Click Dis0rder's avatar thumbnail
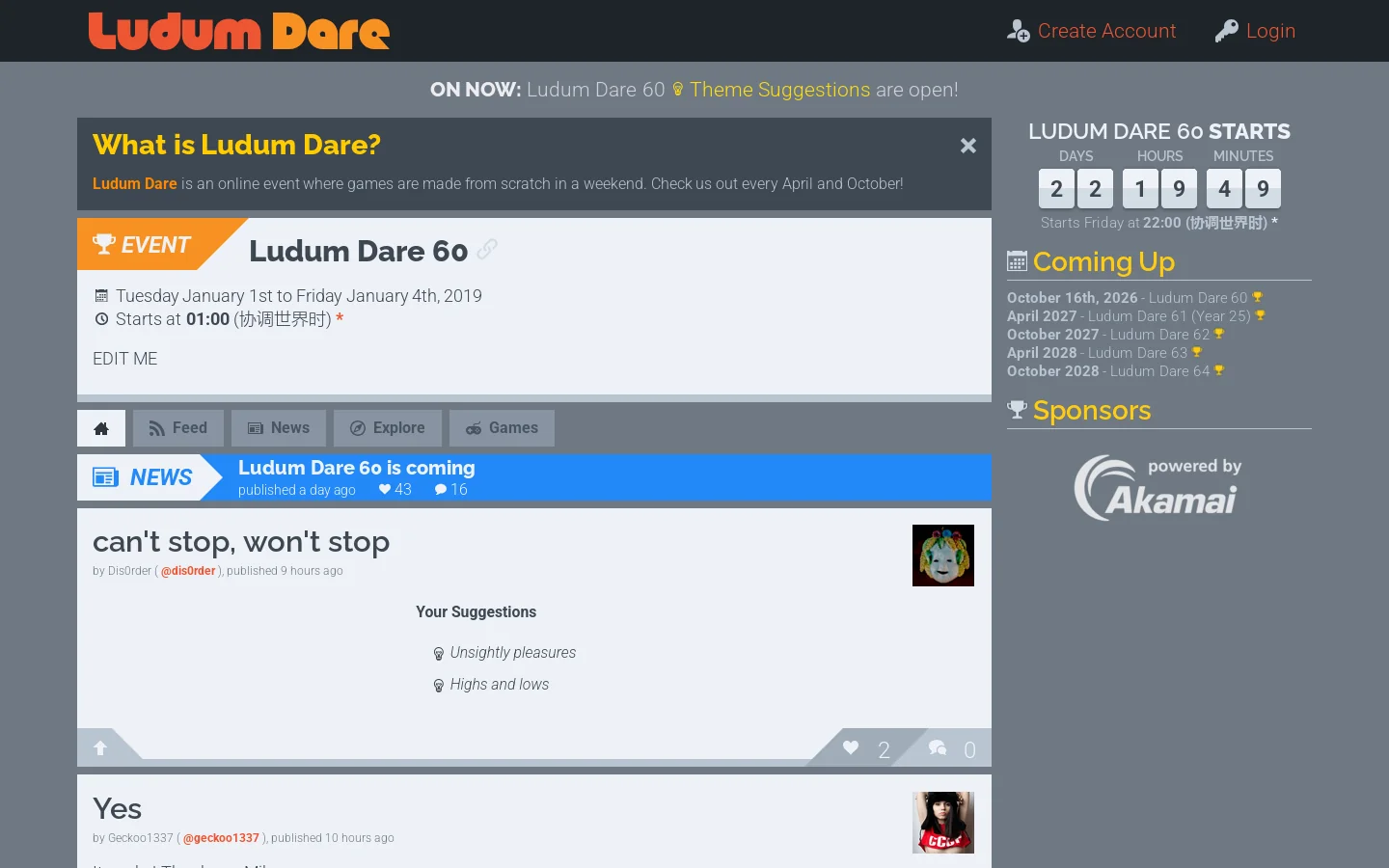Screen dimensions: 1389x868 coord(943,556)
